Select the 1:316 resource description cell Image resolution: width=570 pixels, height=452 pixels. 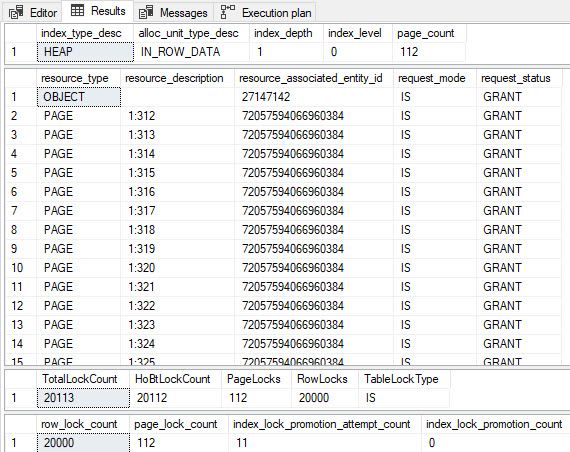(177, 192)
